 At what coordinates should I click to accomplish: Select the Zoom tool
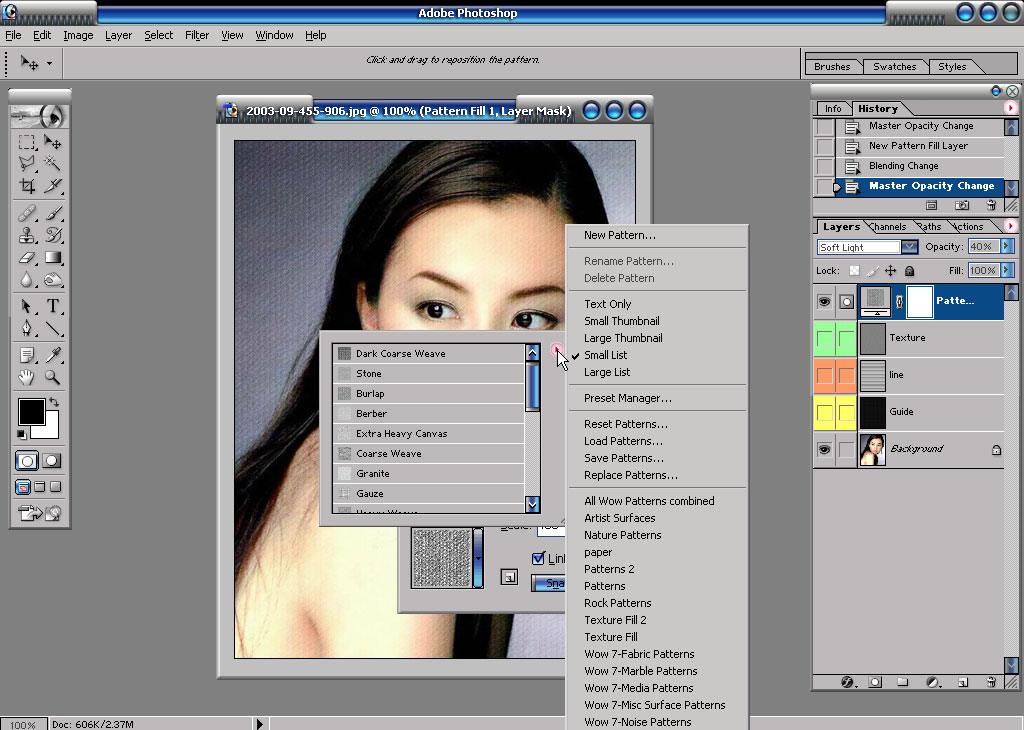pos(53,377)
